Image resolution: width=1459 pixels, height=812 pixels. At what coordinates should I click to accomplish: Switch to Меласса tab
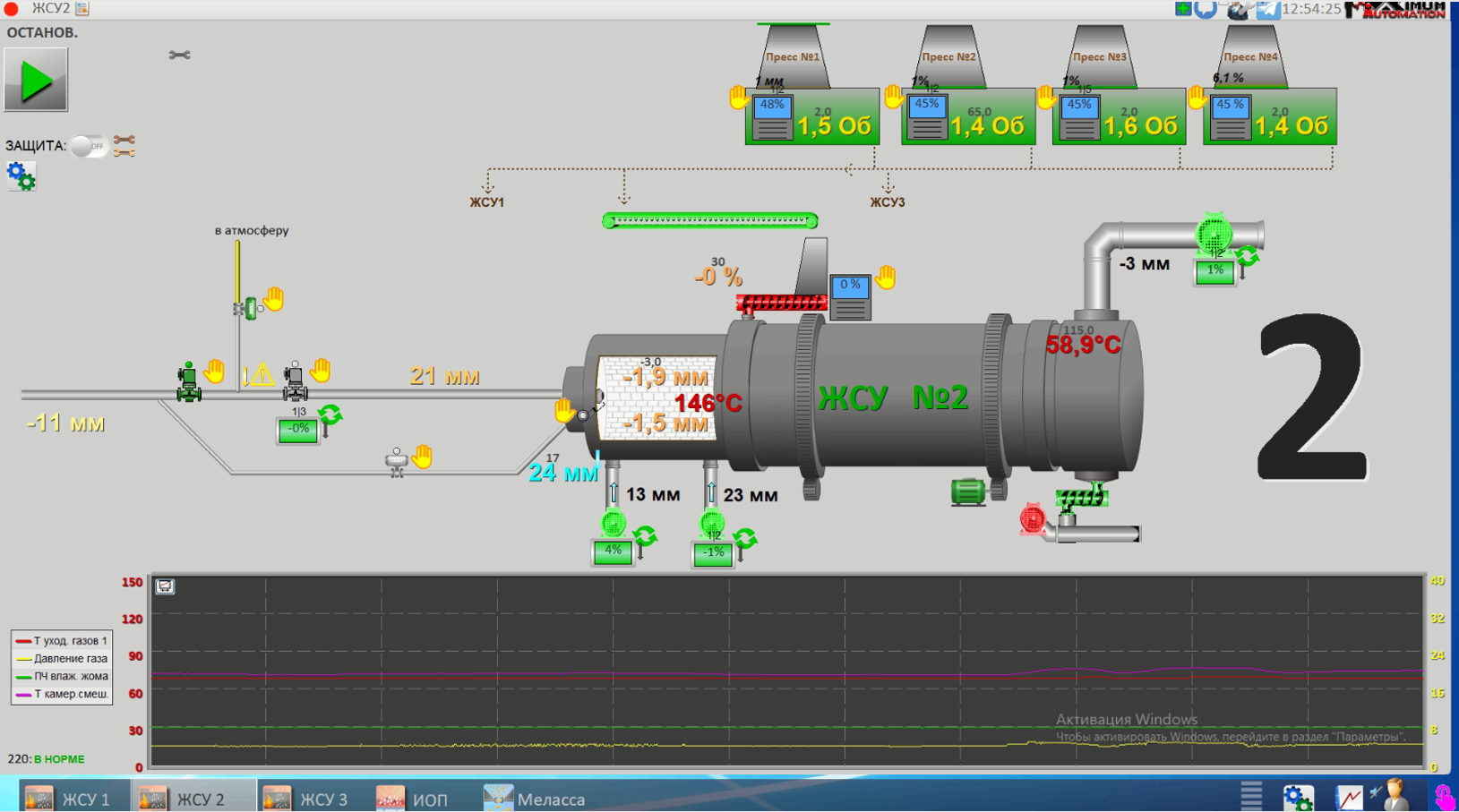pos(534,799)
